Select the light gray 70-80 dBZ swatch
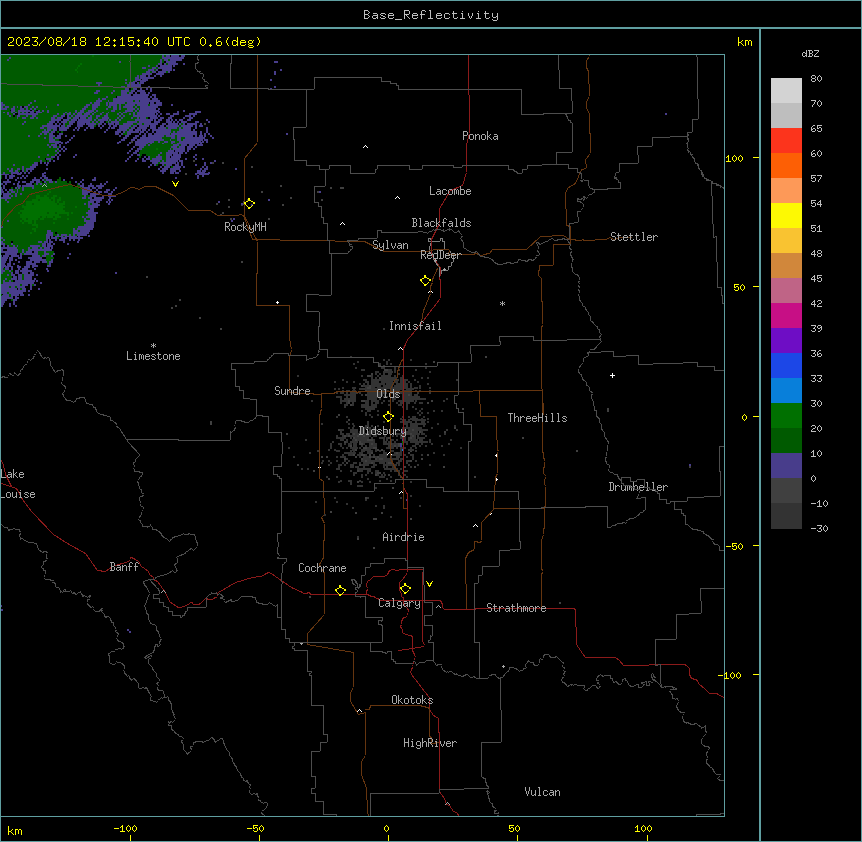The width and height of the screenshot is (862, 842). (786, 91)
